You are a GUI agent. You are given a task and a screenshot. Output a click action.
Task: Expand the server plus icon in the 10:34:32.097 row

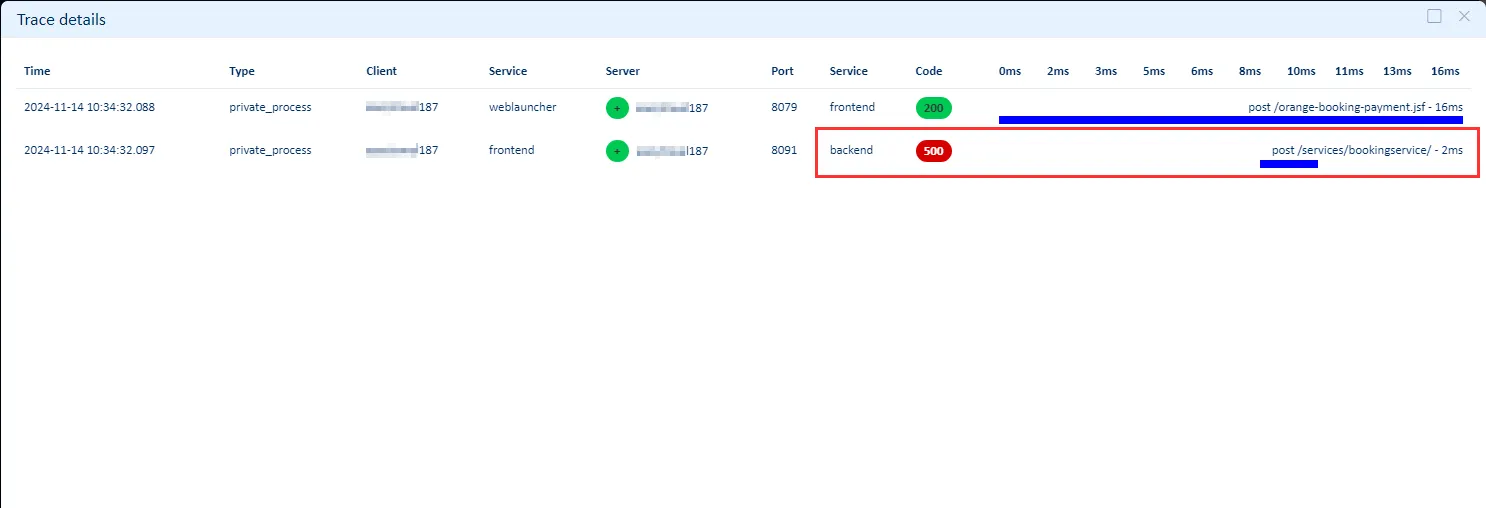point(617,151)
